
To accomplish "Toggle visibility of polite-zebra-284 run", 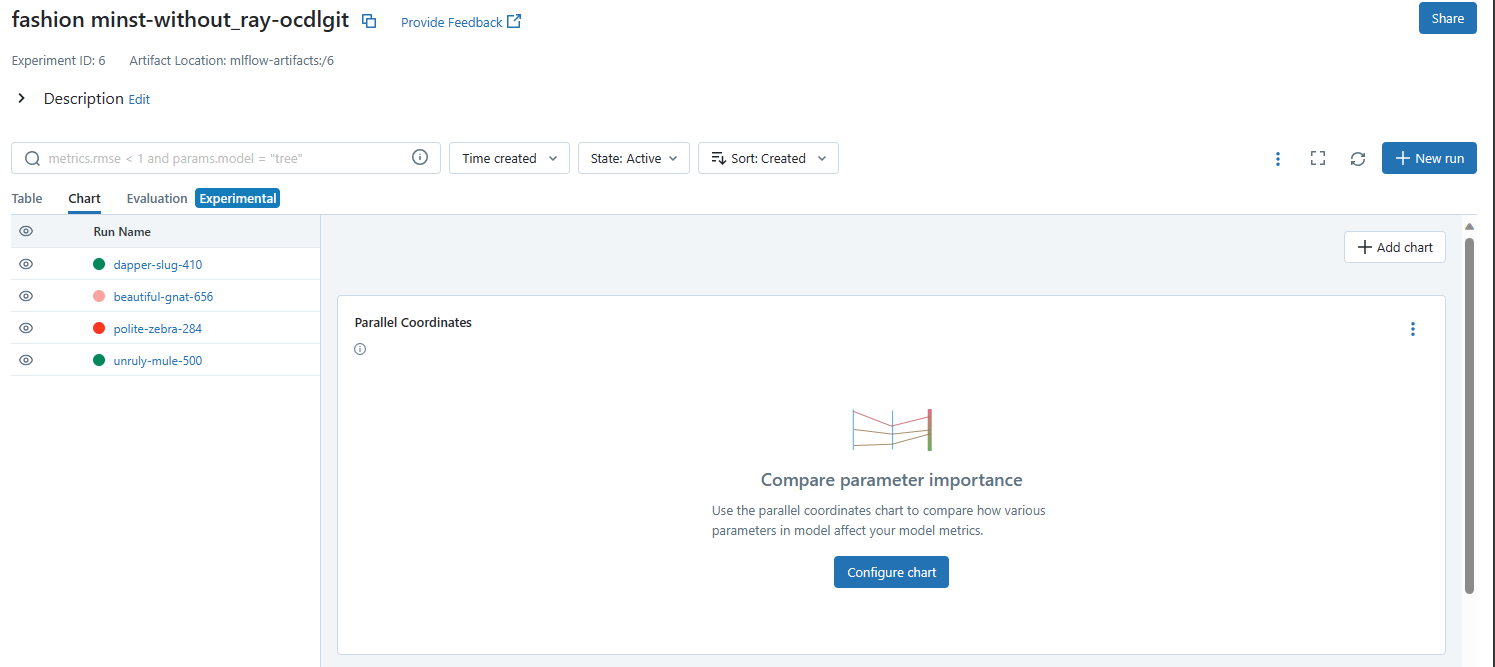I will tap(26, 328).
